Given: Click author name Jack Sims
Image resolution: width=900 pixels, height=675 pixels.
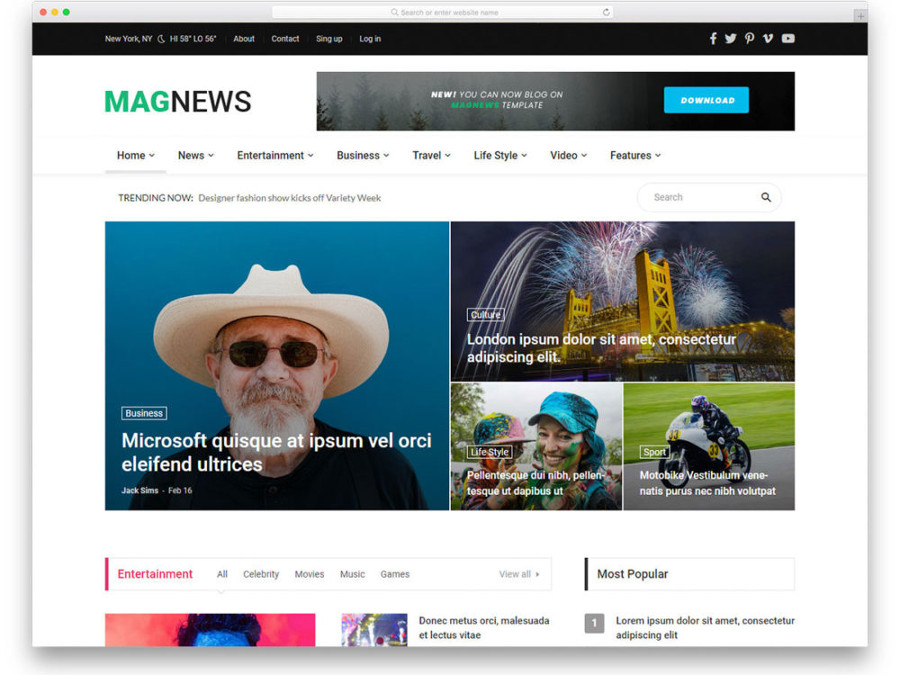Looking at the screenshot, I should (139, 491).
